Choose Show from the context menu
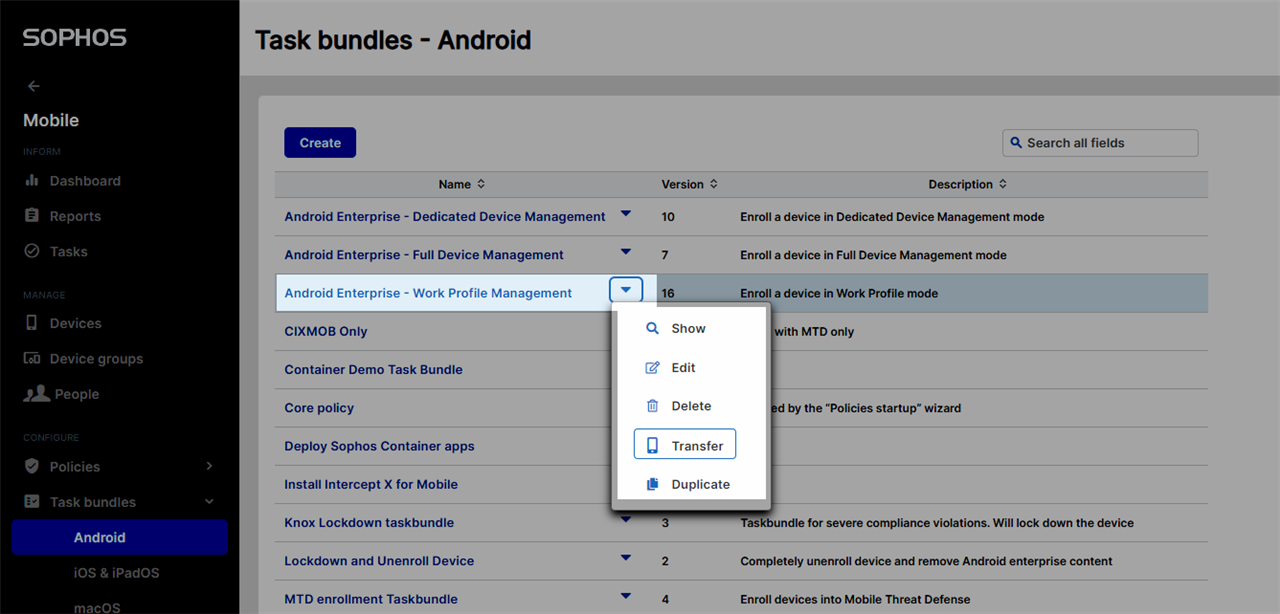The image size is (1280, 614). click(x=688, y=328)
